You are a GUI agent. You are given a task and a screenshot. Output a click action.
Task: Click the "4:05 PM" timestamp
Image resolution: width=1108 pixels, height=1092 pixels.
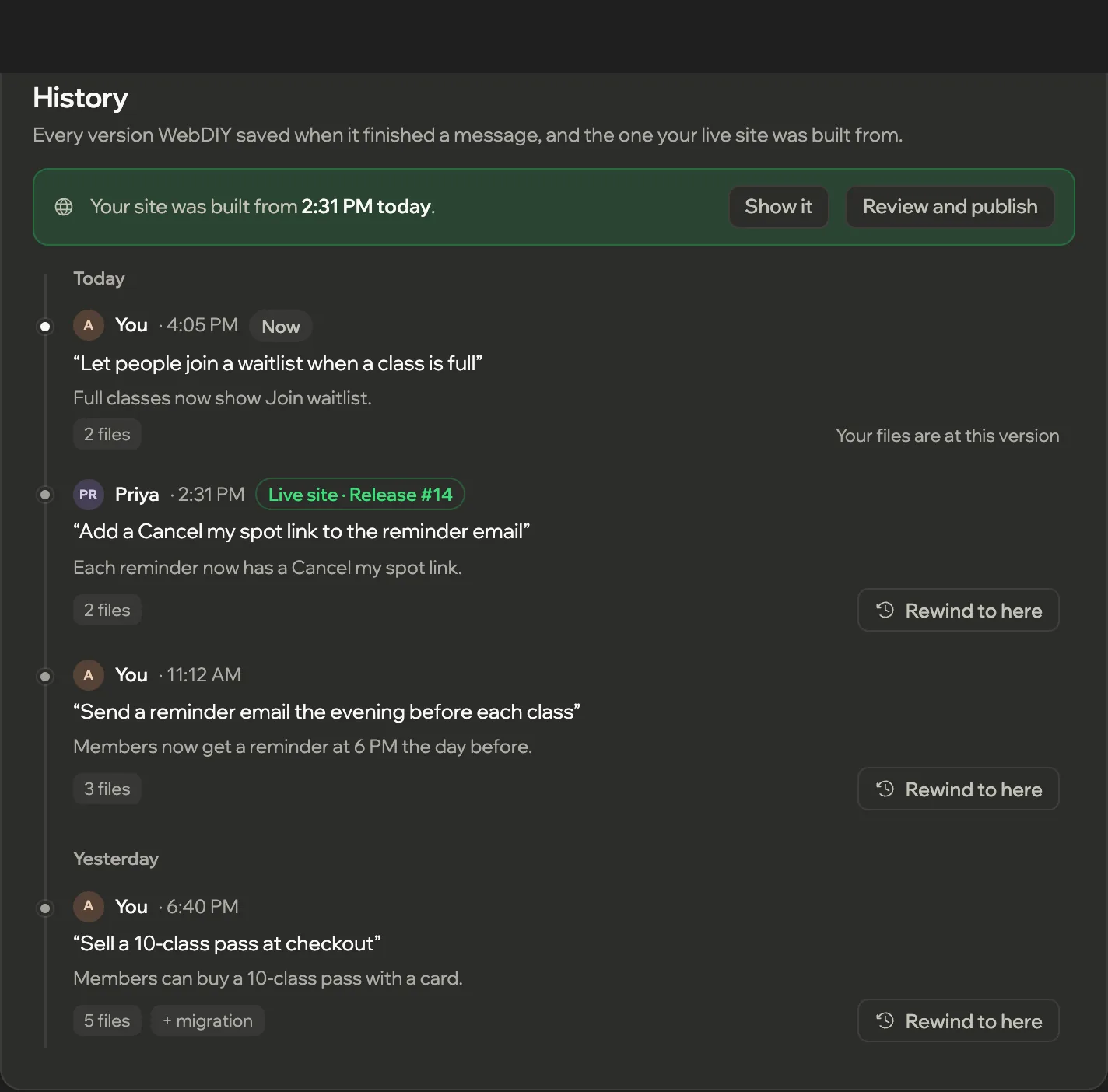coord(202,325)
